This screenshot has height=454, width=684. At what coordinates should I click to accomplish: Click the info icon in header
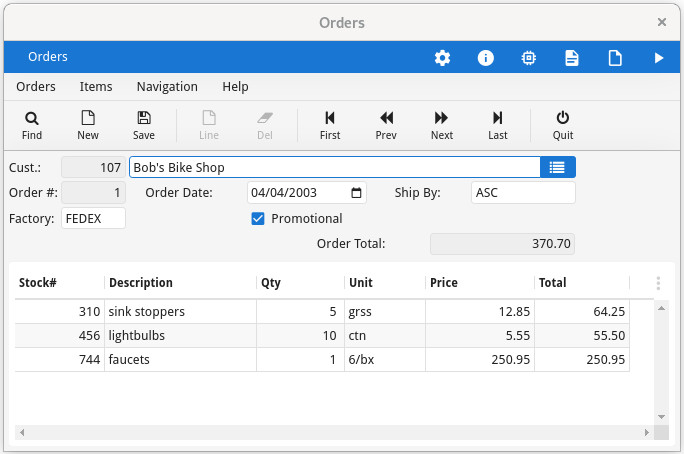coord(486,58)
